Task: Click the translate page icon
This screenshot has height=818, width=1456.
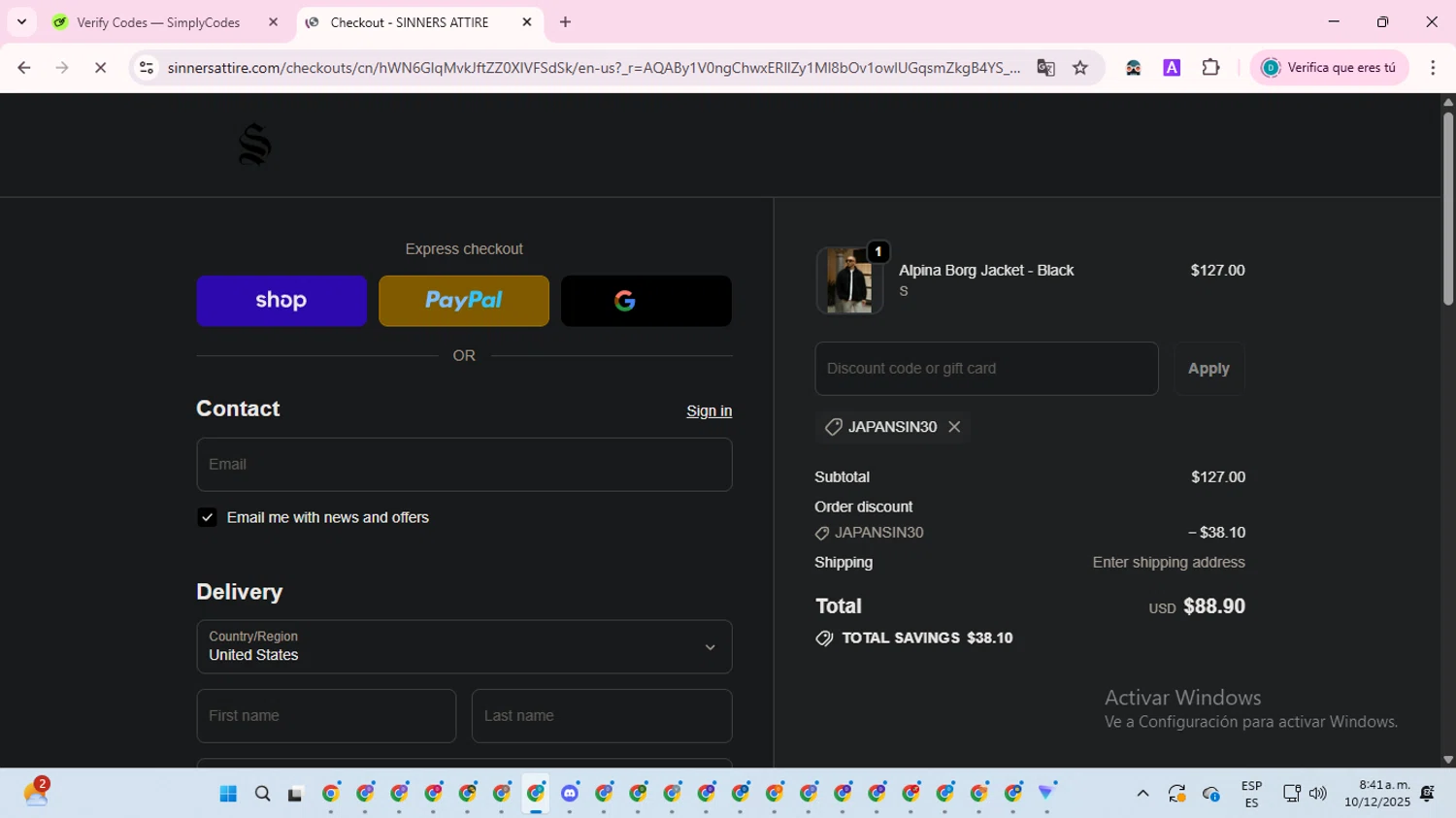Action: 1045,68
